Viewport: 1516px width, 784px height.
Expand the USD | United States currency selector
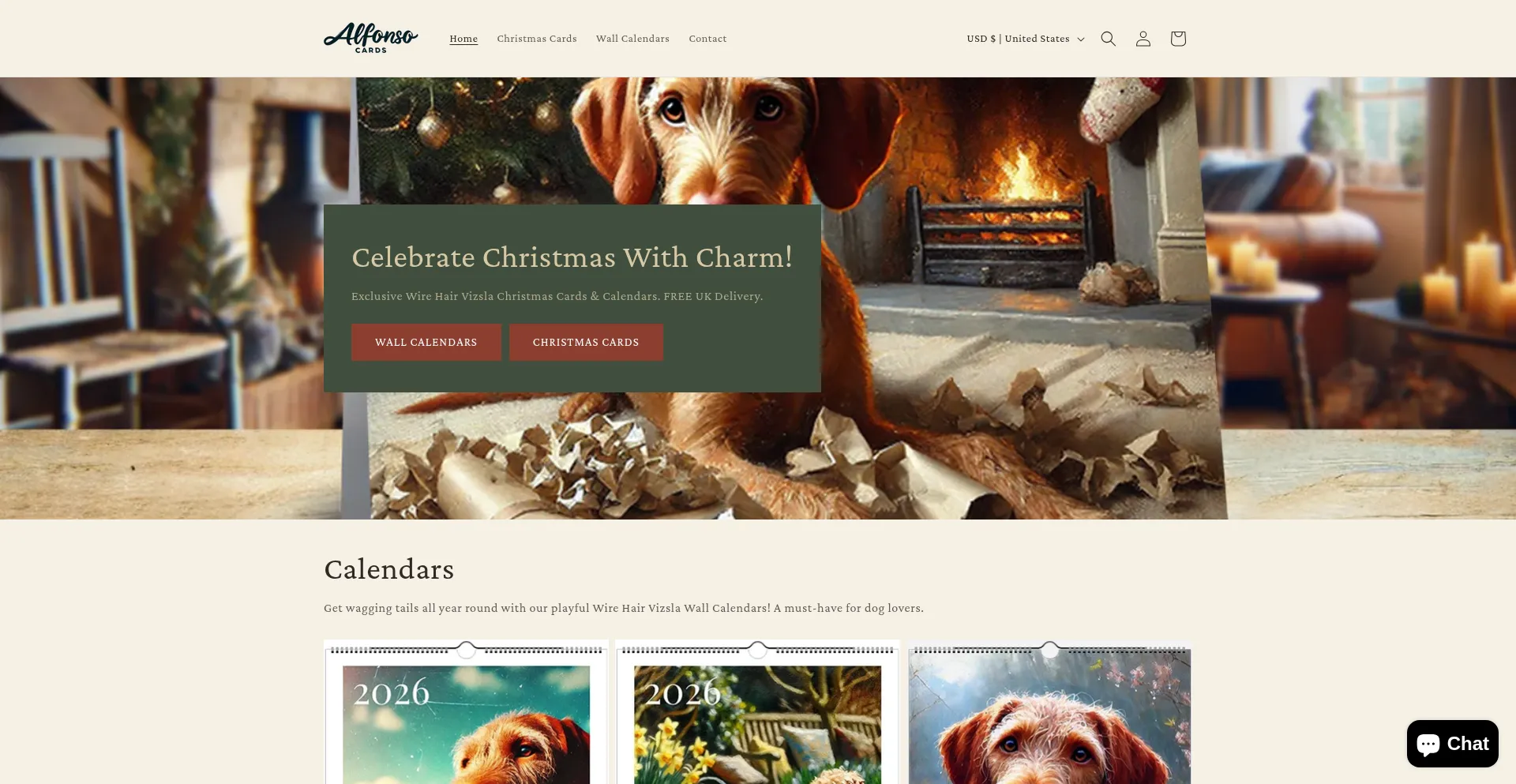[1026, 39]
